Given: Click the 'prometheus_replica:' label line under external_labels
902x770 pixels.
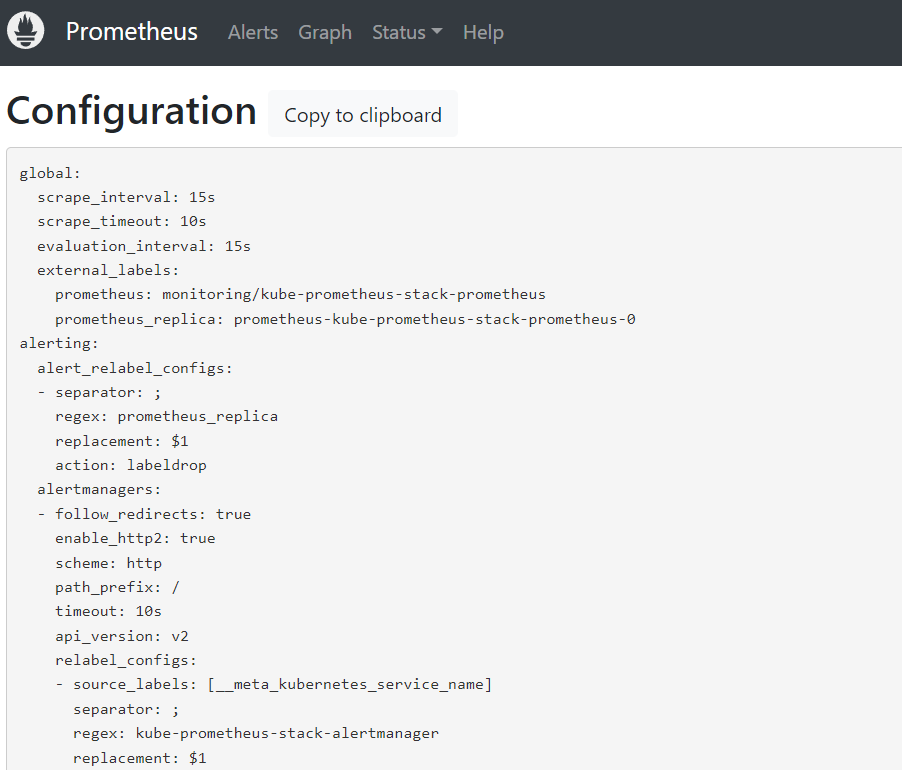Looking at the screenshot, I should (345, 319).
